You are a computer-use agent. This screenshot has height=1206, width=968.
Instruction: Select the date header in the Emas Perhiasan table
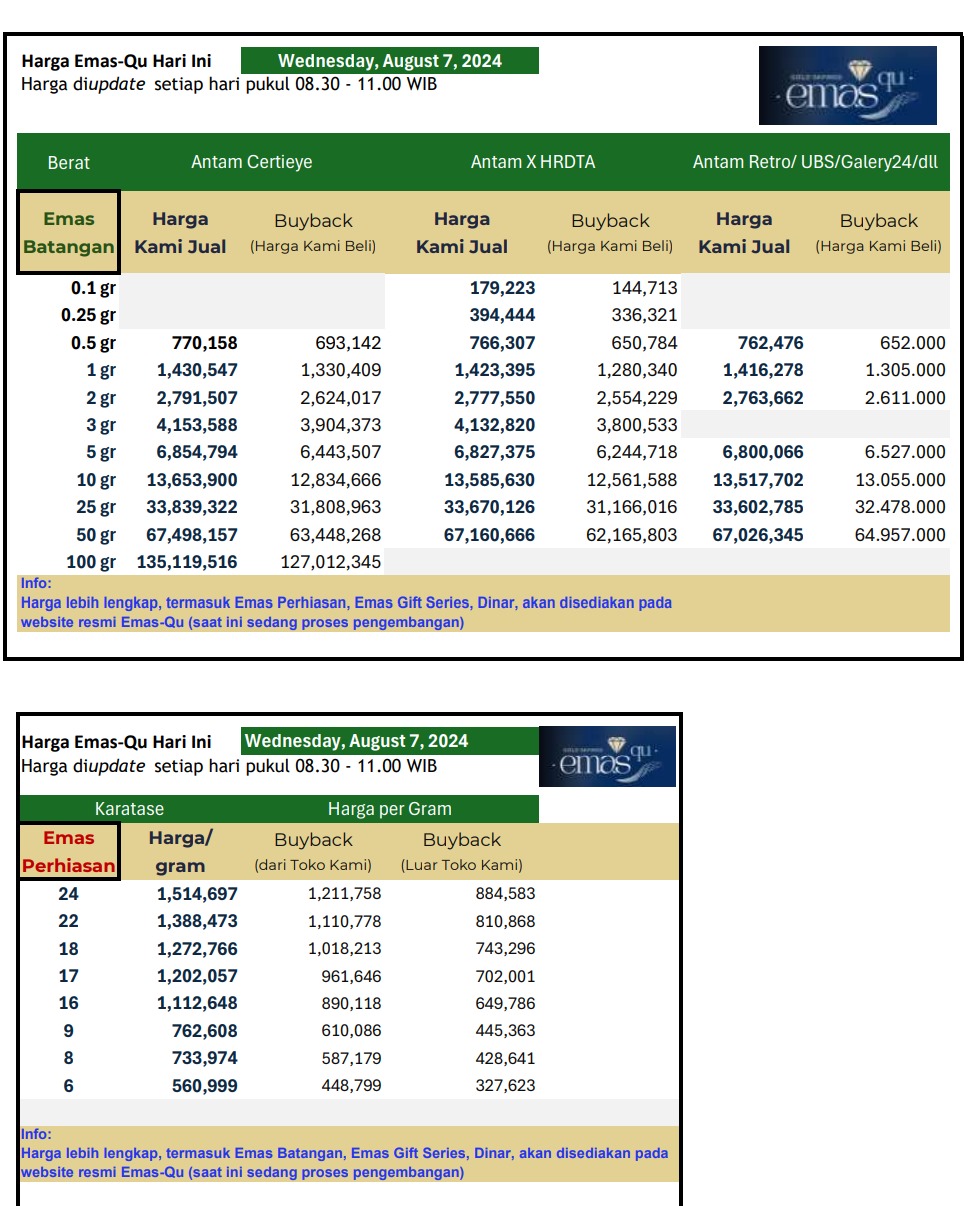coord(390,741)
